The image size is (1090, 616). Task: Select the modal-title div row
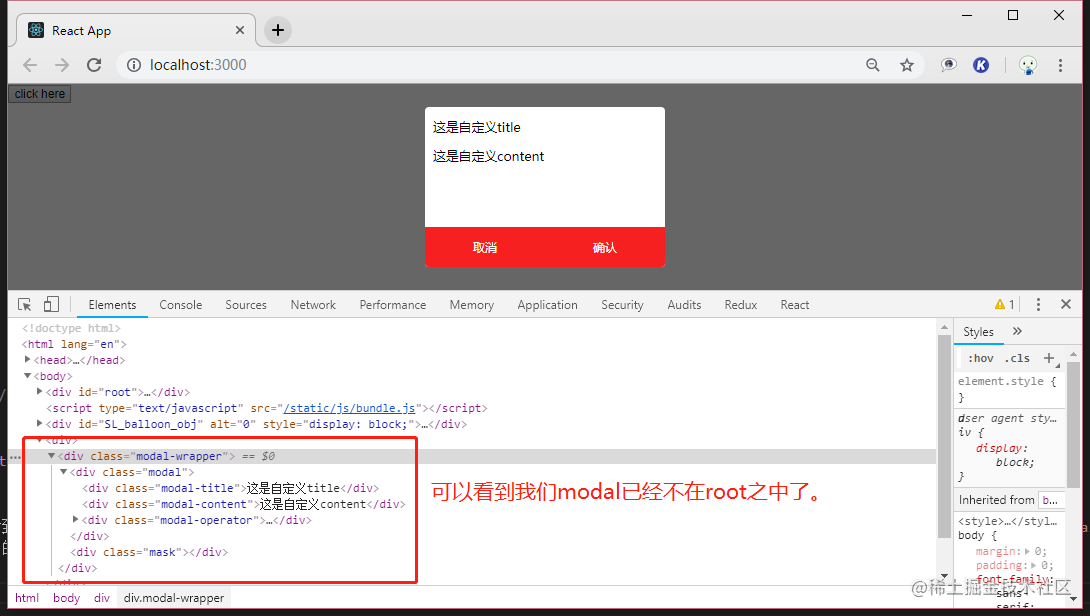231,488
